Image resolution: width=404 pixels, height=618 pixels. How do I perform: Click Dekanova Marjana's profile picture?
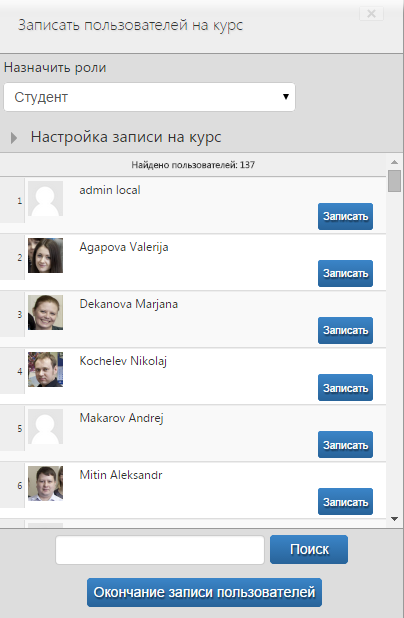click(45, 313)
